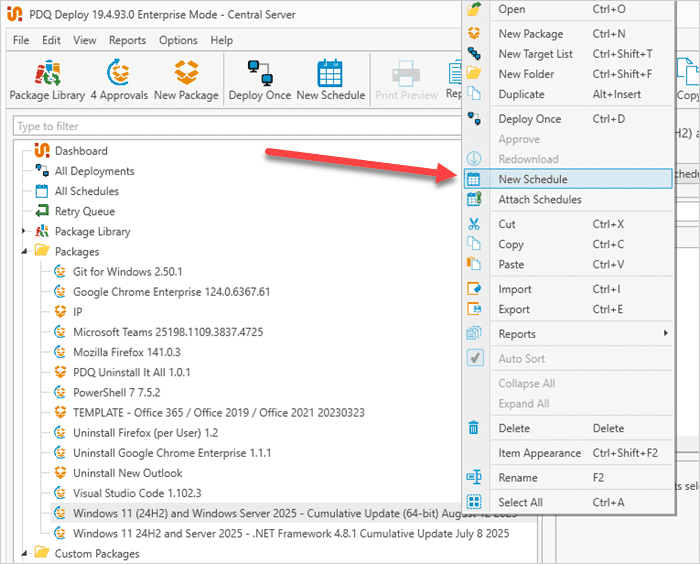Click the New Schedule toolbar icon
This screenshot has height=564, width=700.
tap(330, 73)
